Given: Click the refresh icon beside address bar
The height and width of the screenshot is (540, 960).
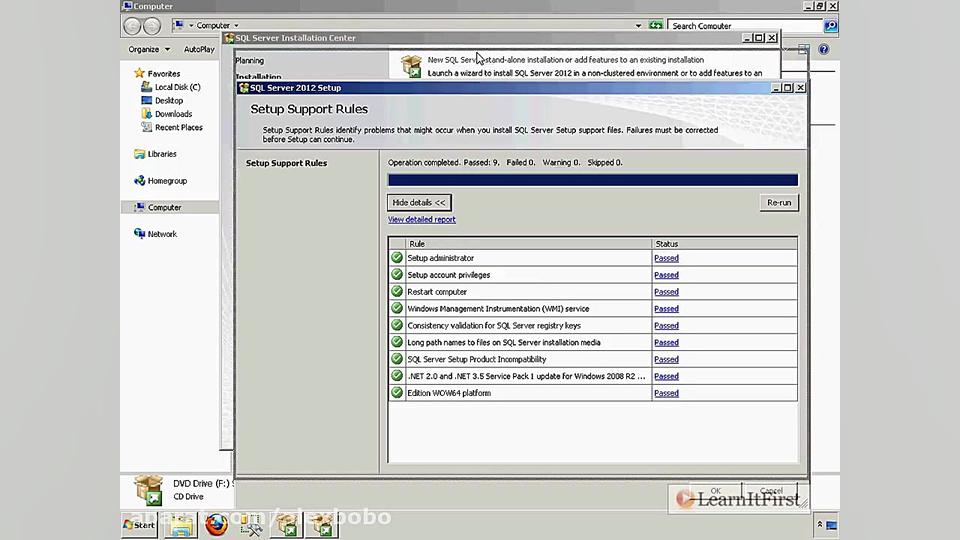Looking at the screenshot, I should tap(656, 25).
